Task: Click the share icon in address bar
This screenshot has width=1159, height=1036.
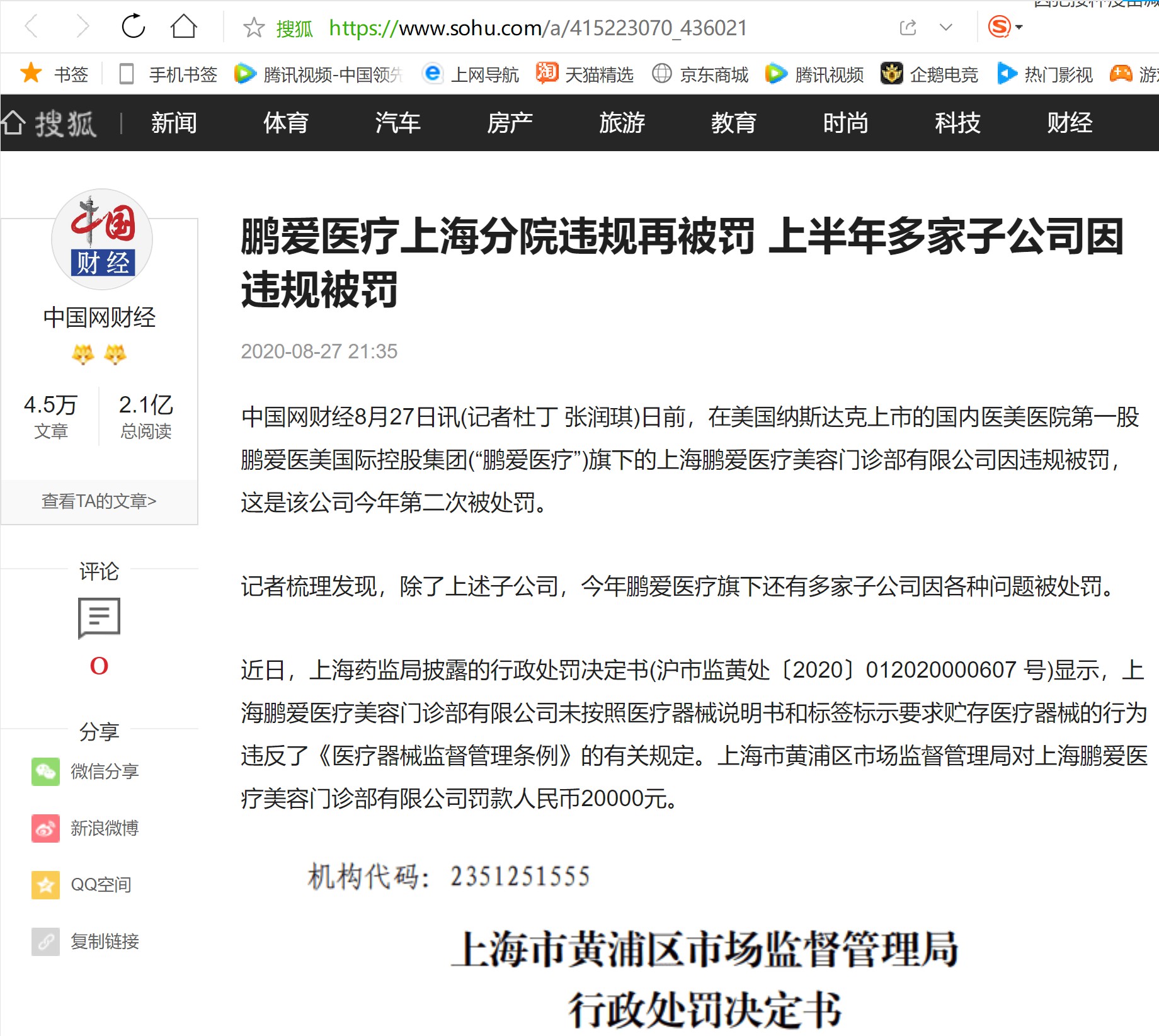Action: tap(908, 28)
